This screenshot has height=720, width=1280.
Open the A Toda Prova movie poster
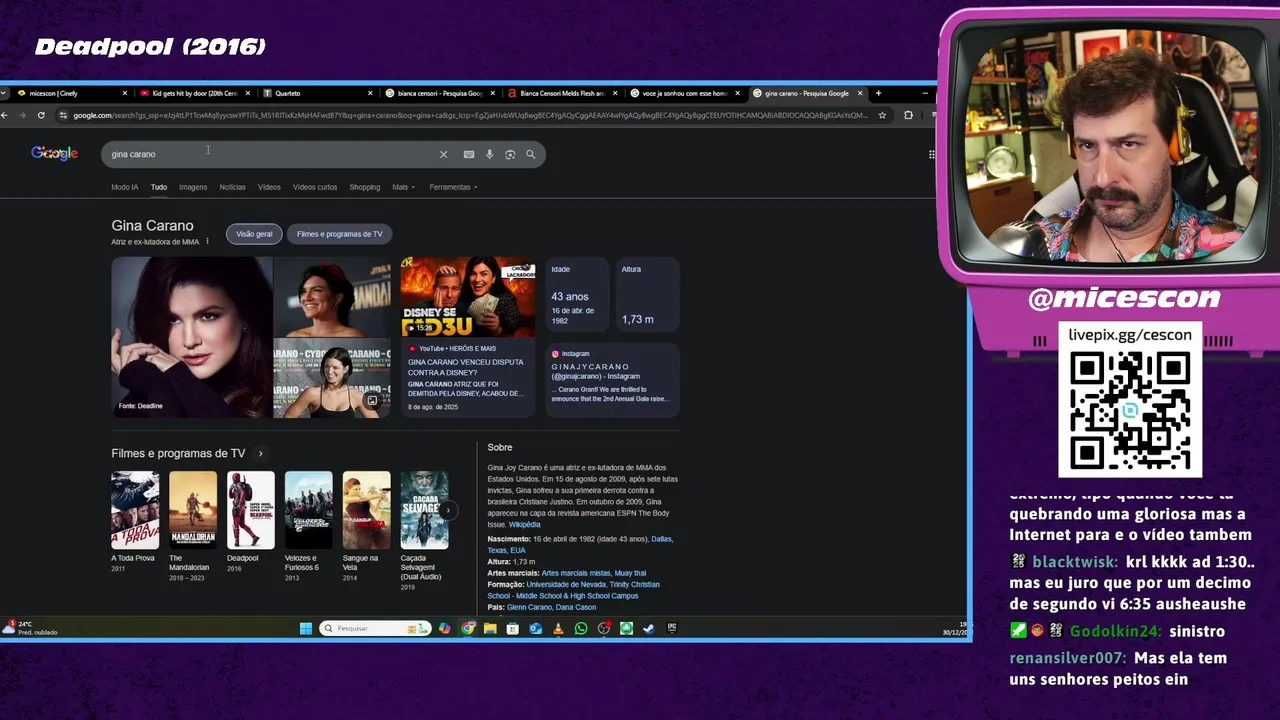click(135, 510)
